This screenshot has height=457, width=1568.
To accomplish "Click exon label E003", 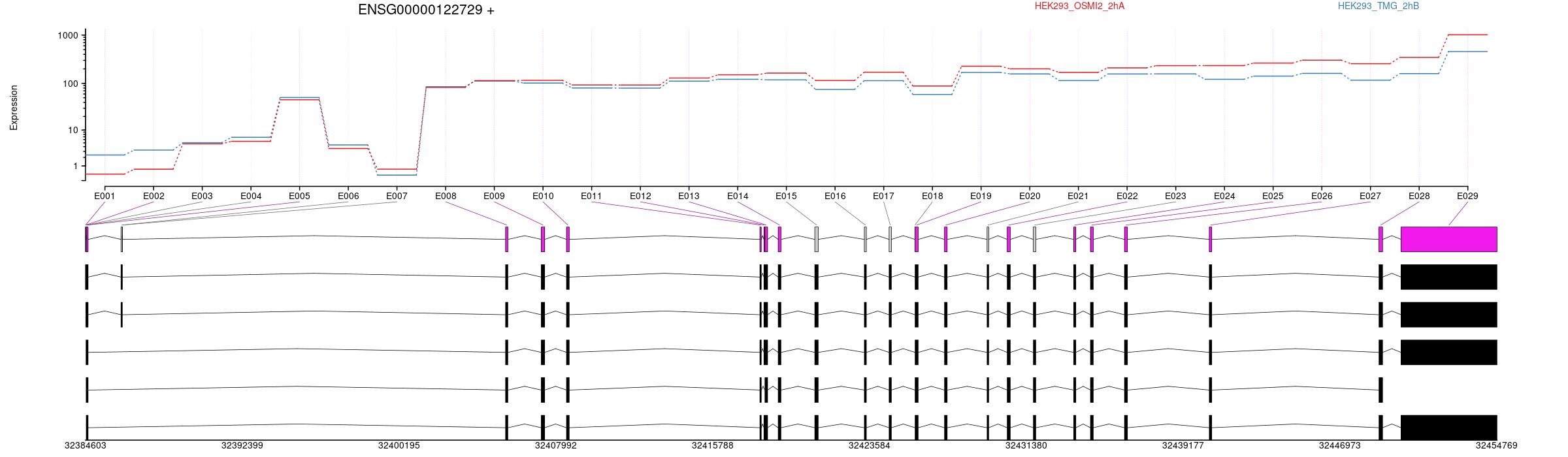I will (x=202, y=196).
